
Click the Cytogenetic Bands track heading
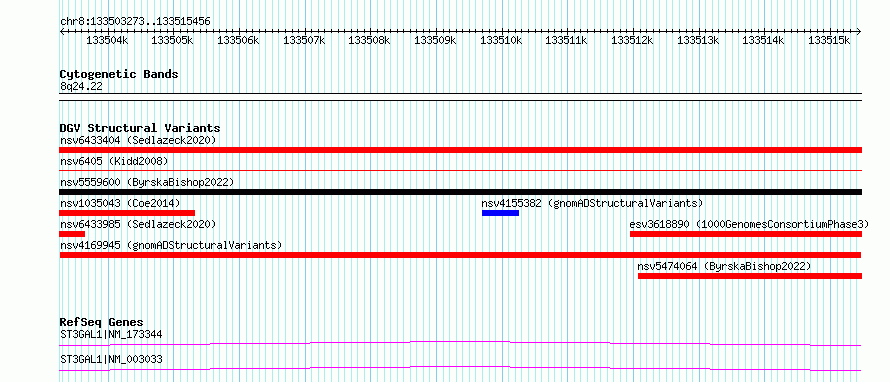point(119,74)
